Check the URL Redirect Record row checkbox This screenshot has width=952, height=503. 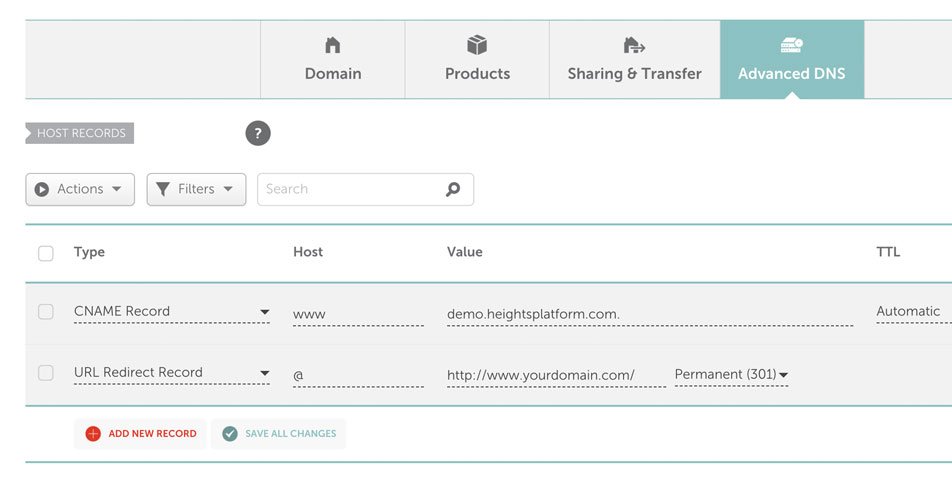tap(46, 372)
